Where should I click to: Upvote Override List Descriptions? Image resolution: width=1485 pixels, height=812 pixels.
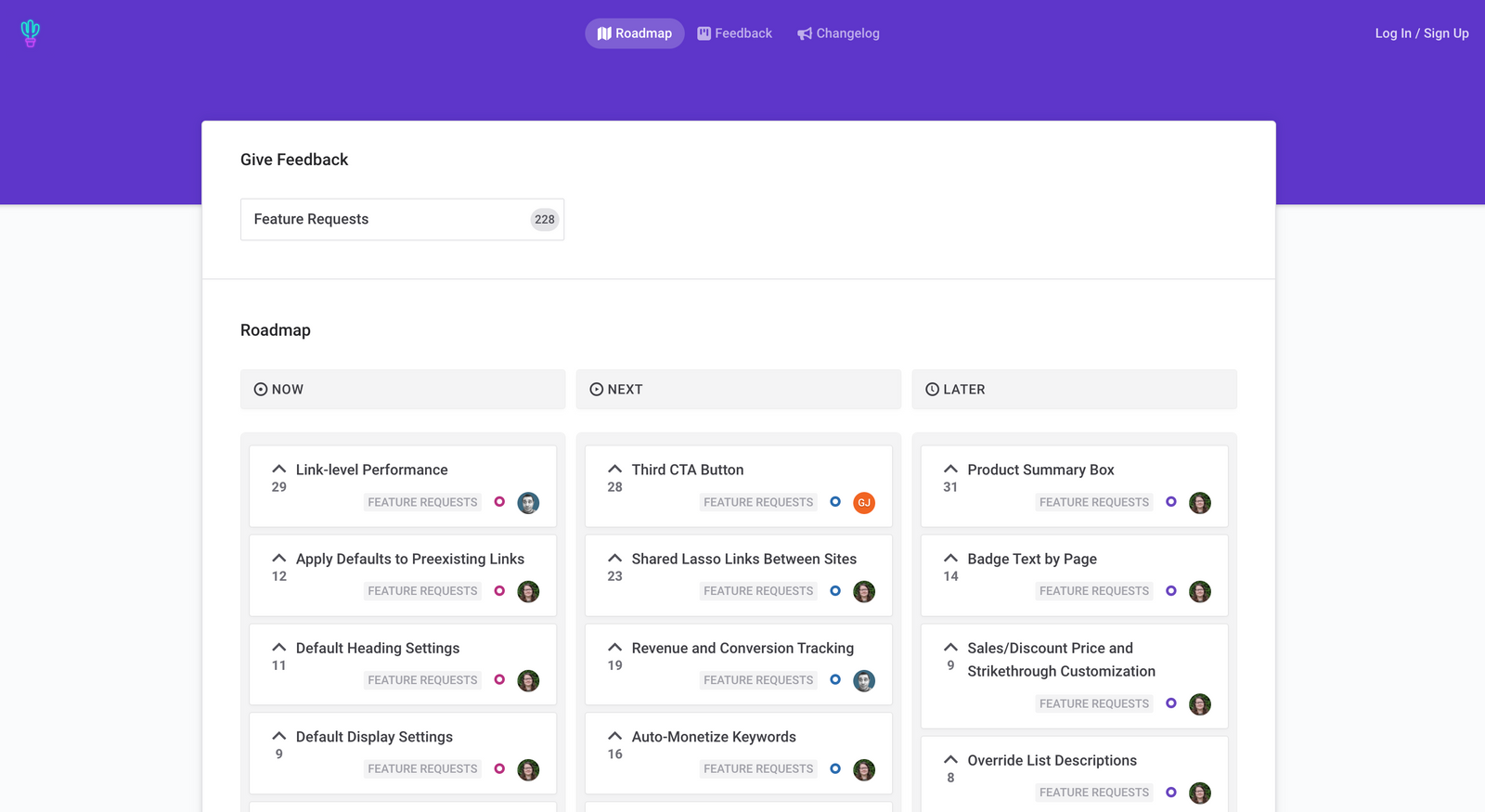point(950,760)
